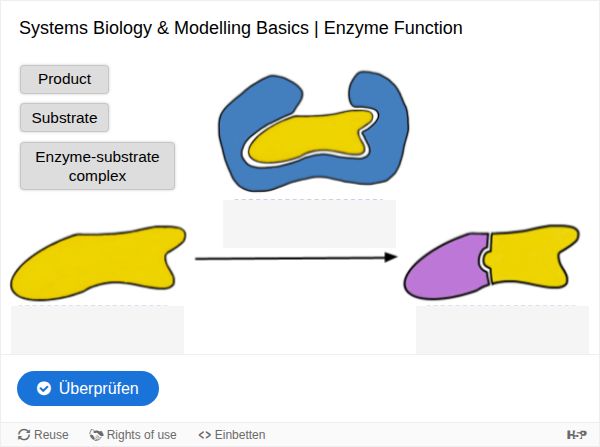Open the Einbetten embed link
Viewport: 600px width, 447px height.
pyautogui.click(x=232, y=435)
